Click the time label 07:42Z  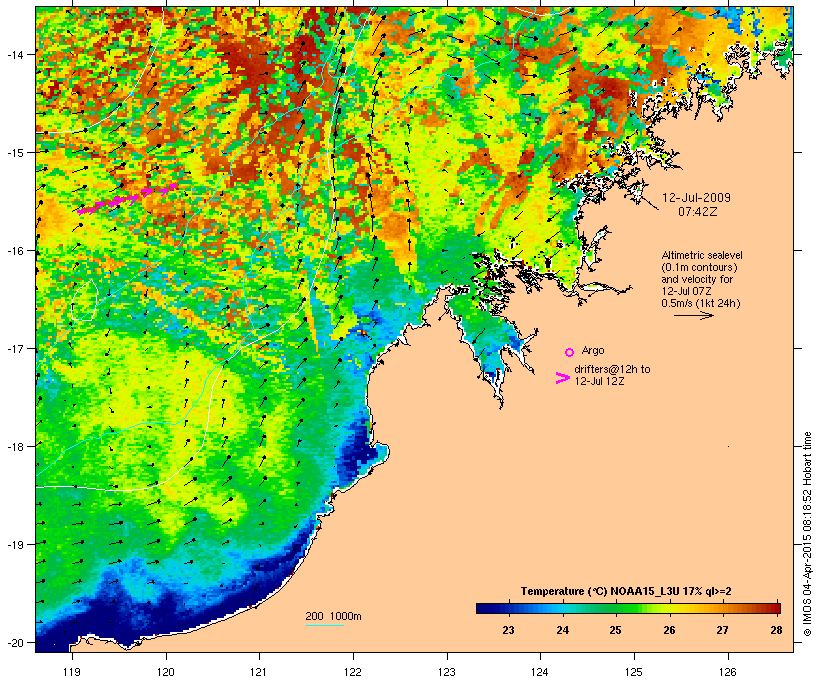click(698, 212)
